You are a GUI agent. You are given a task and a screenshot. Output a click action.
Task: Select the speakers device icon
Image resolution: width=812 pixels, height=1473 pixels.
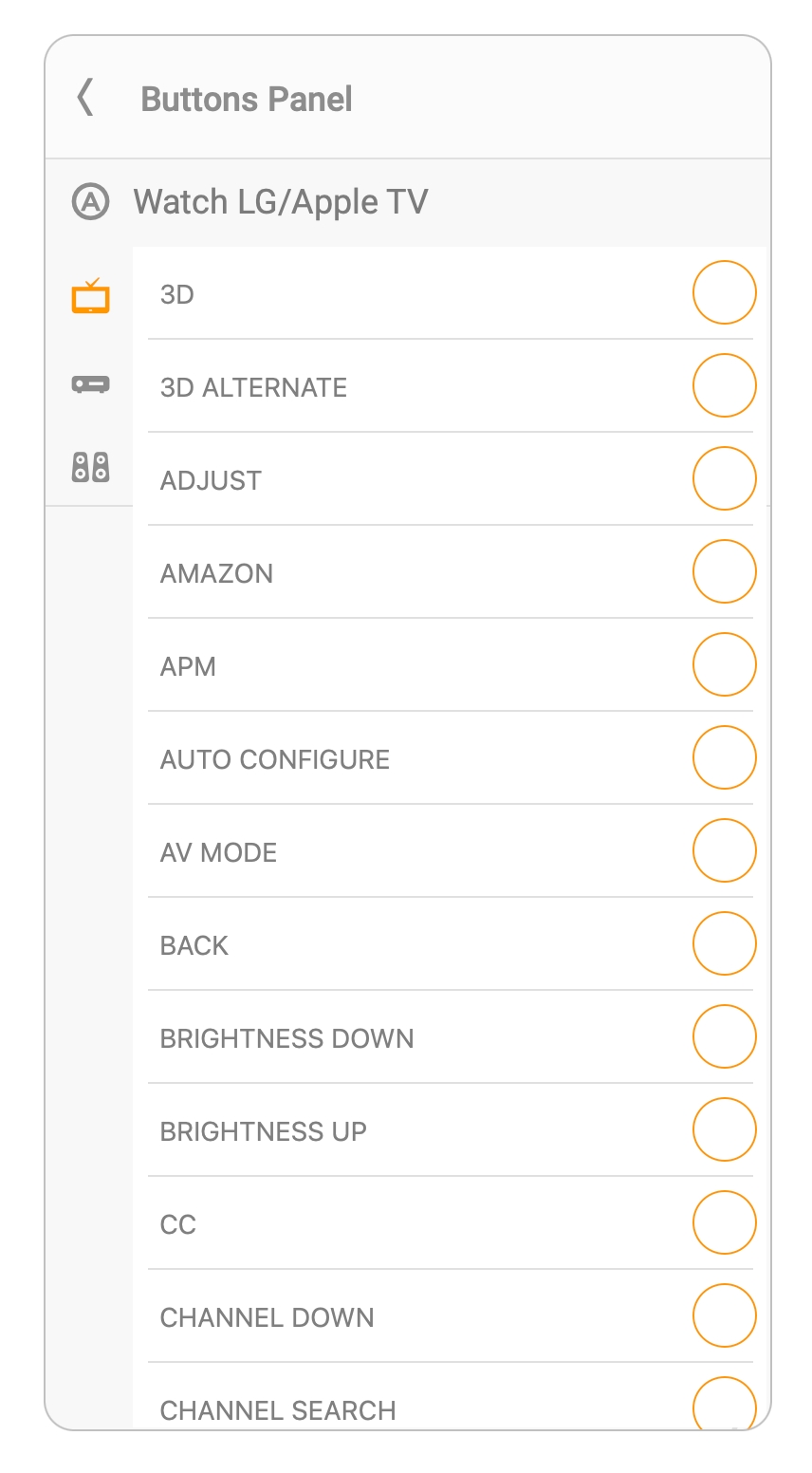[91, 467]
